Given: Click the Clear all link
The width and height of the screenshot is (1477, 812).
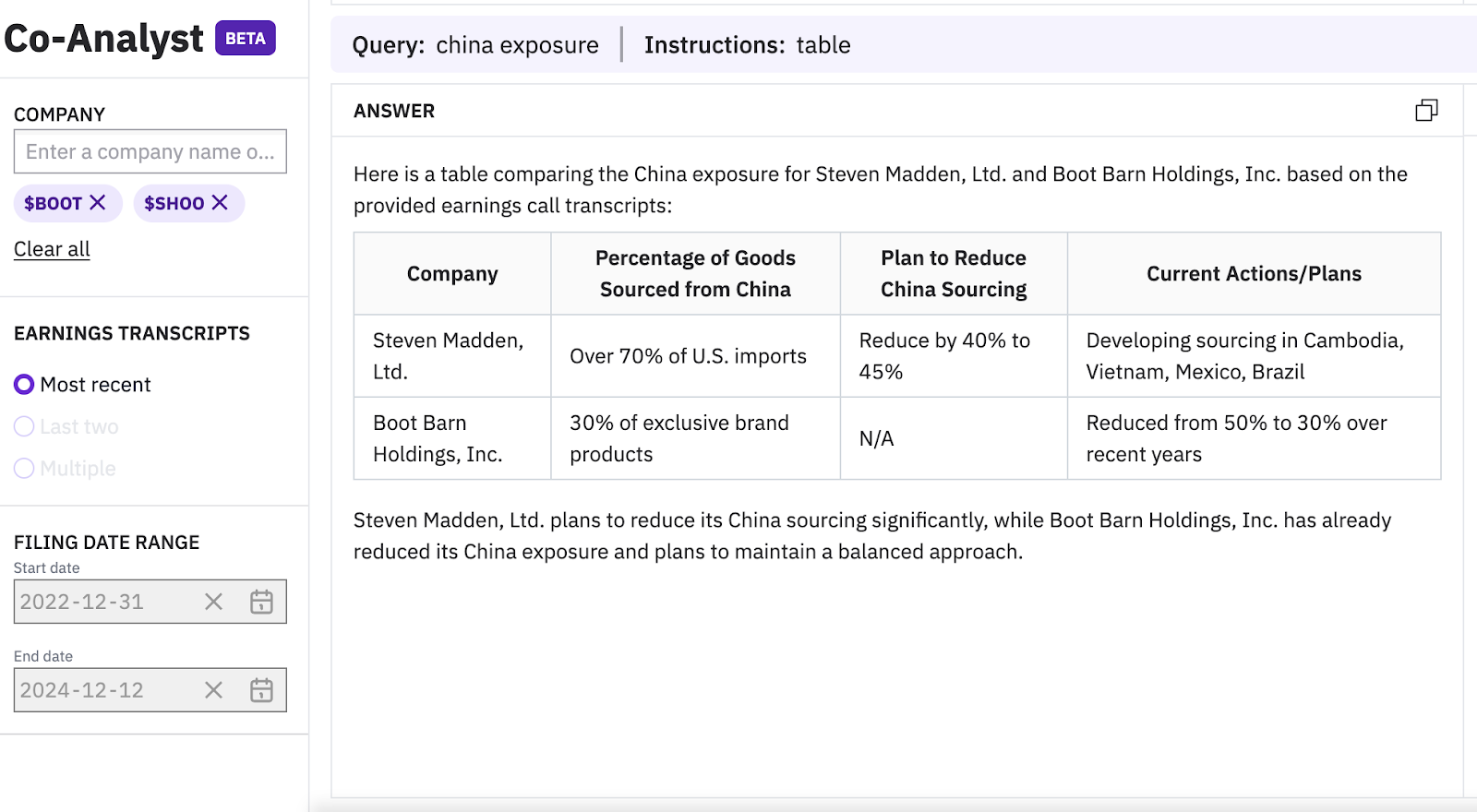Looking at the screenshot, I should pos(52,249).
